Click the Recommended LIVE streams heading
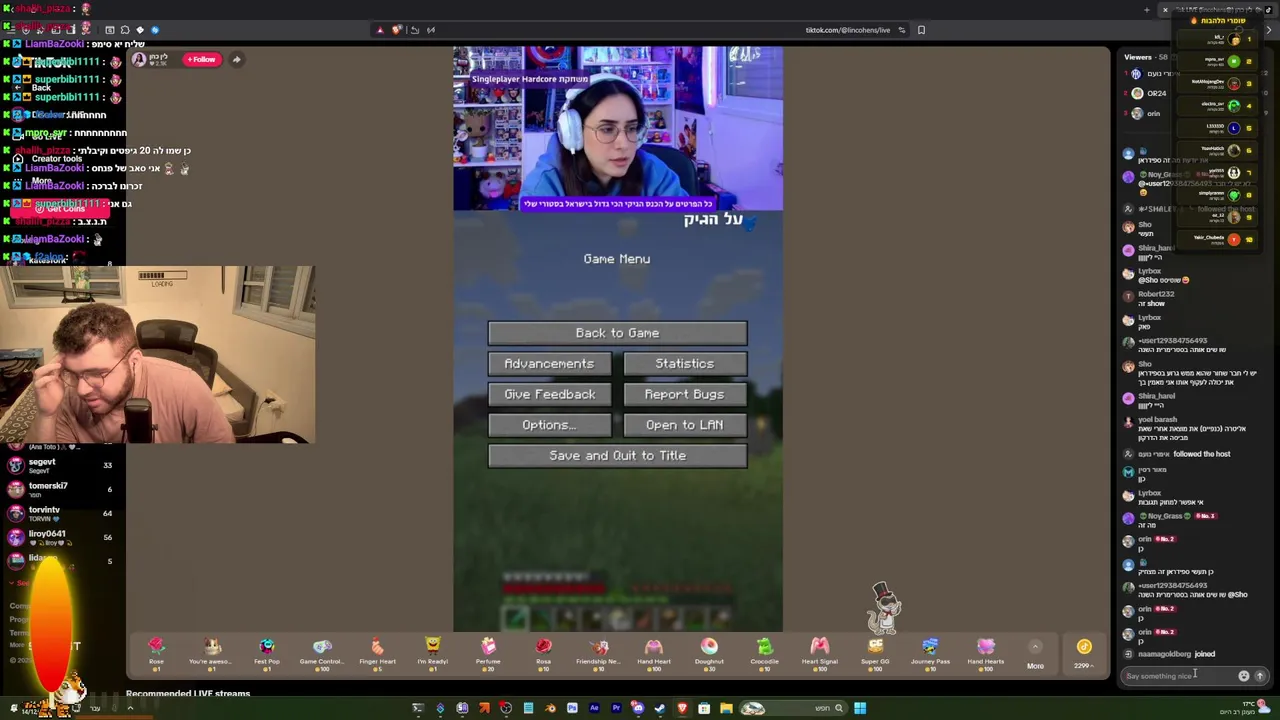The width and height of the screenshot is (1280, 720). tap(188, 693)
